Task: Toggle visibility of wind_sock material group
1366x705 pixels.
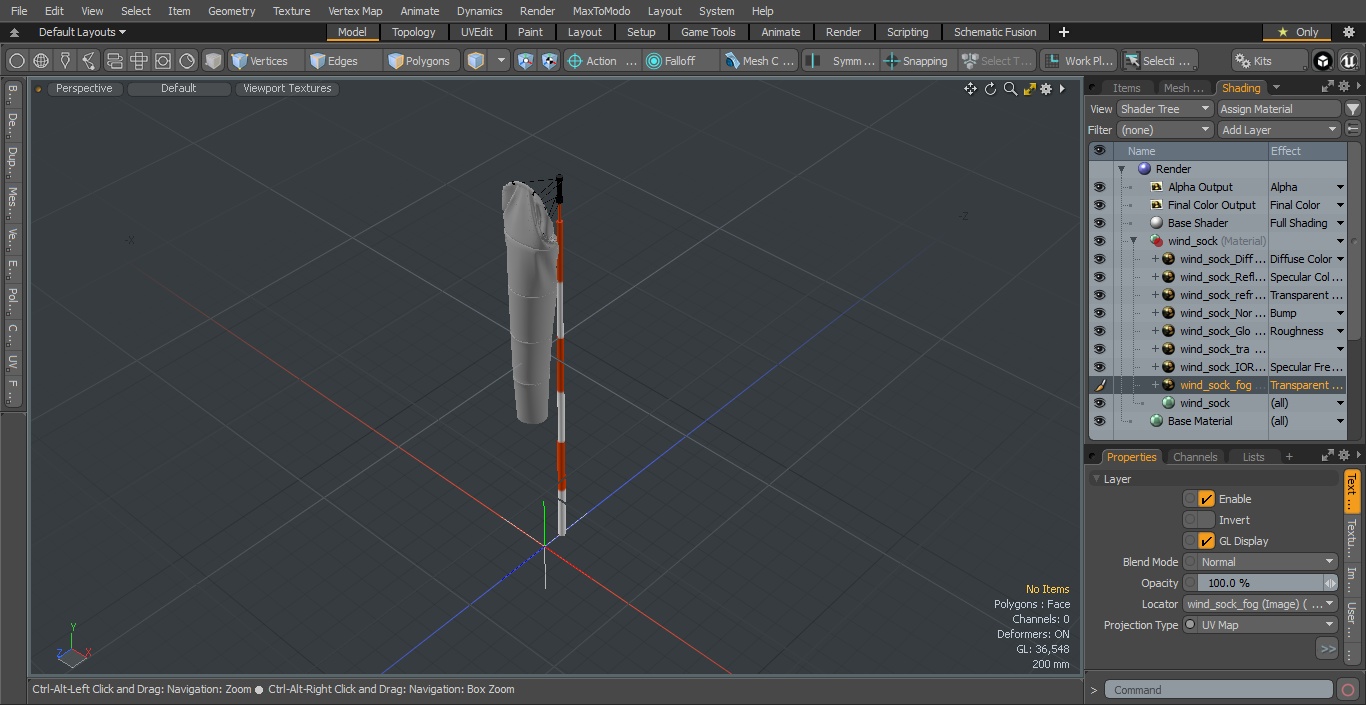Action: [1099, 241]
